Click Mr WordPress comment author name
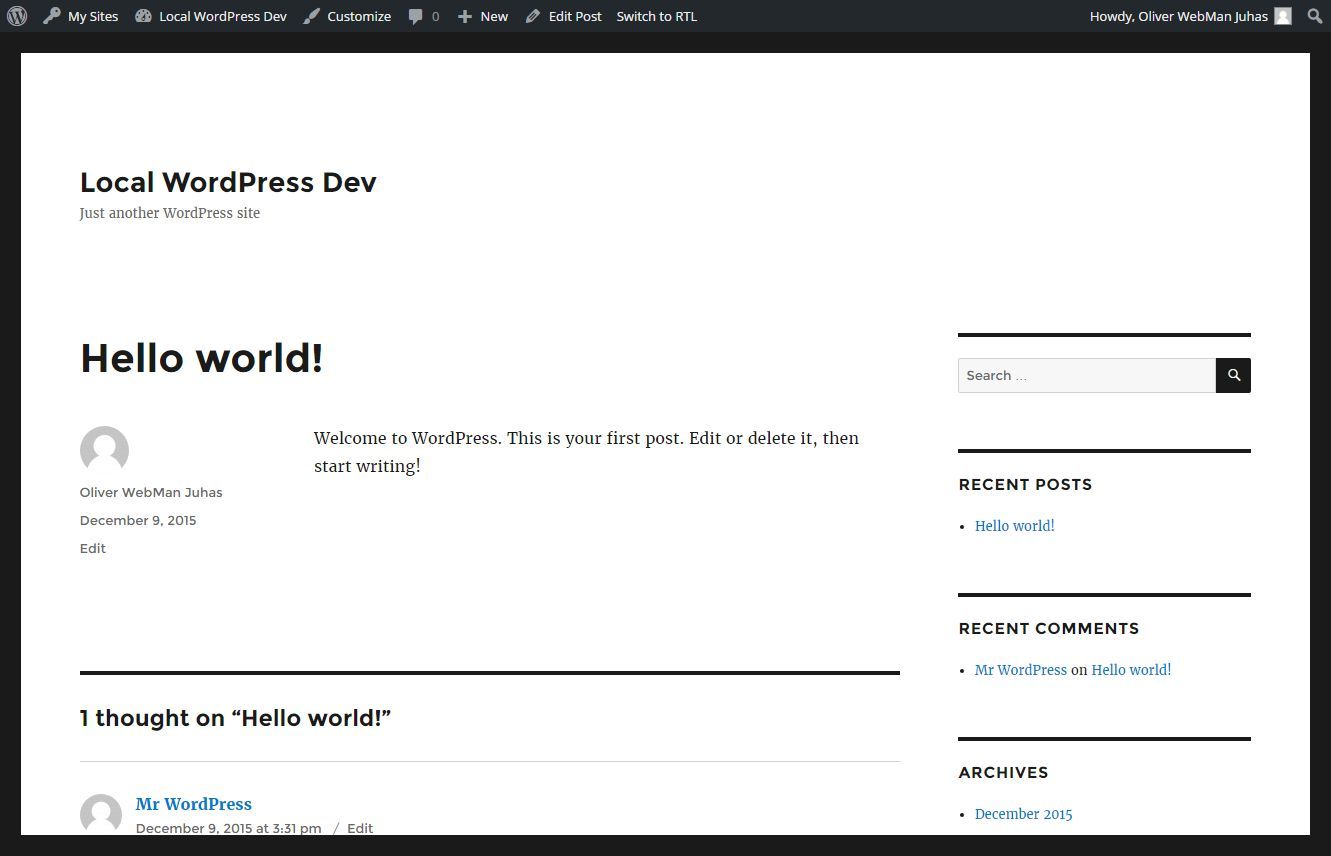 (194, 804)
